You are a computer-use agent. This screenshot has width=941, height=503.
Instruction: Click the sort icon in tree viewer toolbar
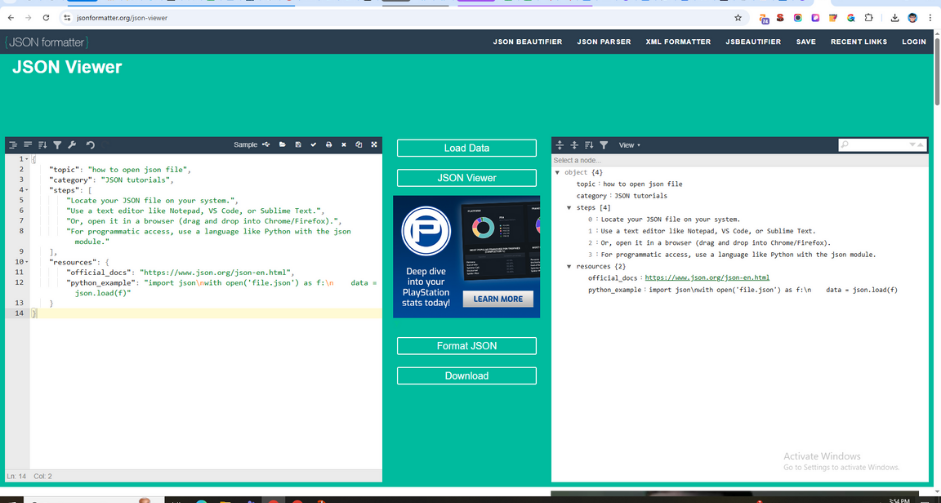589,145
